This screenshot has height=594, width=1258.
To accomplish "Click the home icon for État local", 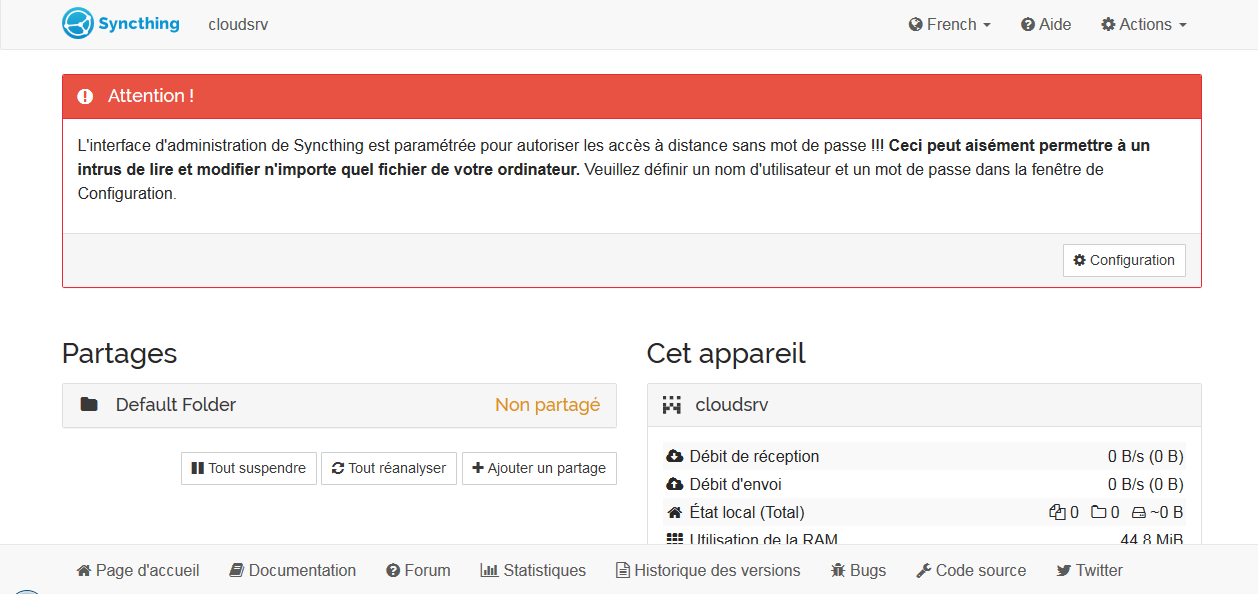I will (x=674, y=513).
